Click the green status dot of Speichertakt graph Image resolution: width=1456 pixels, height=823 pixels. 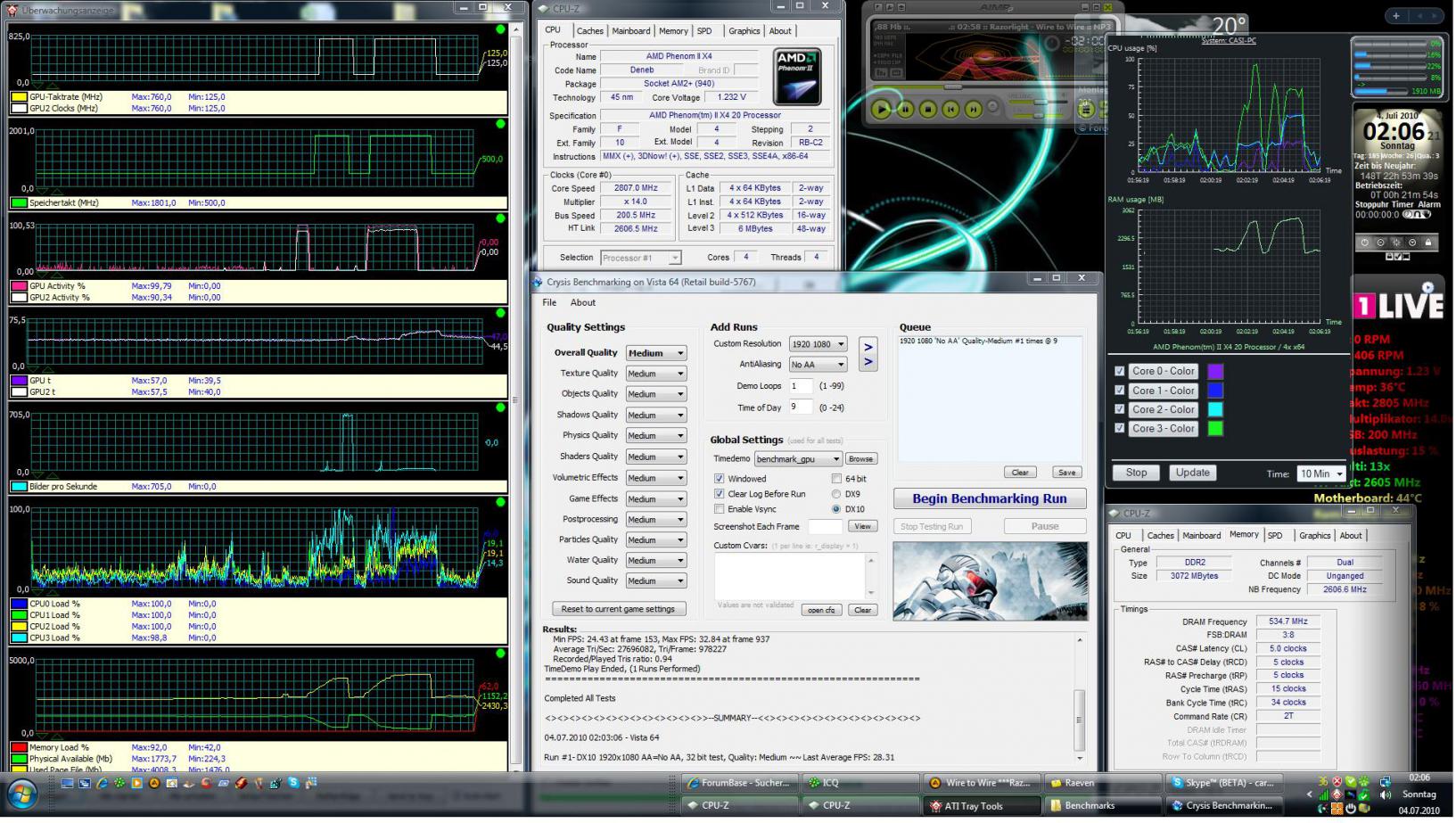500,124
